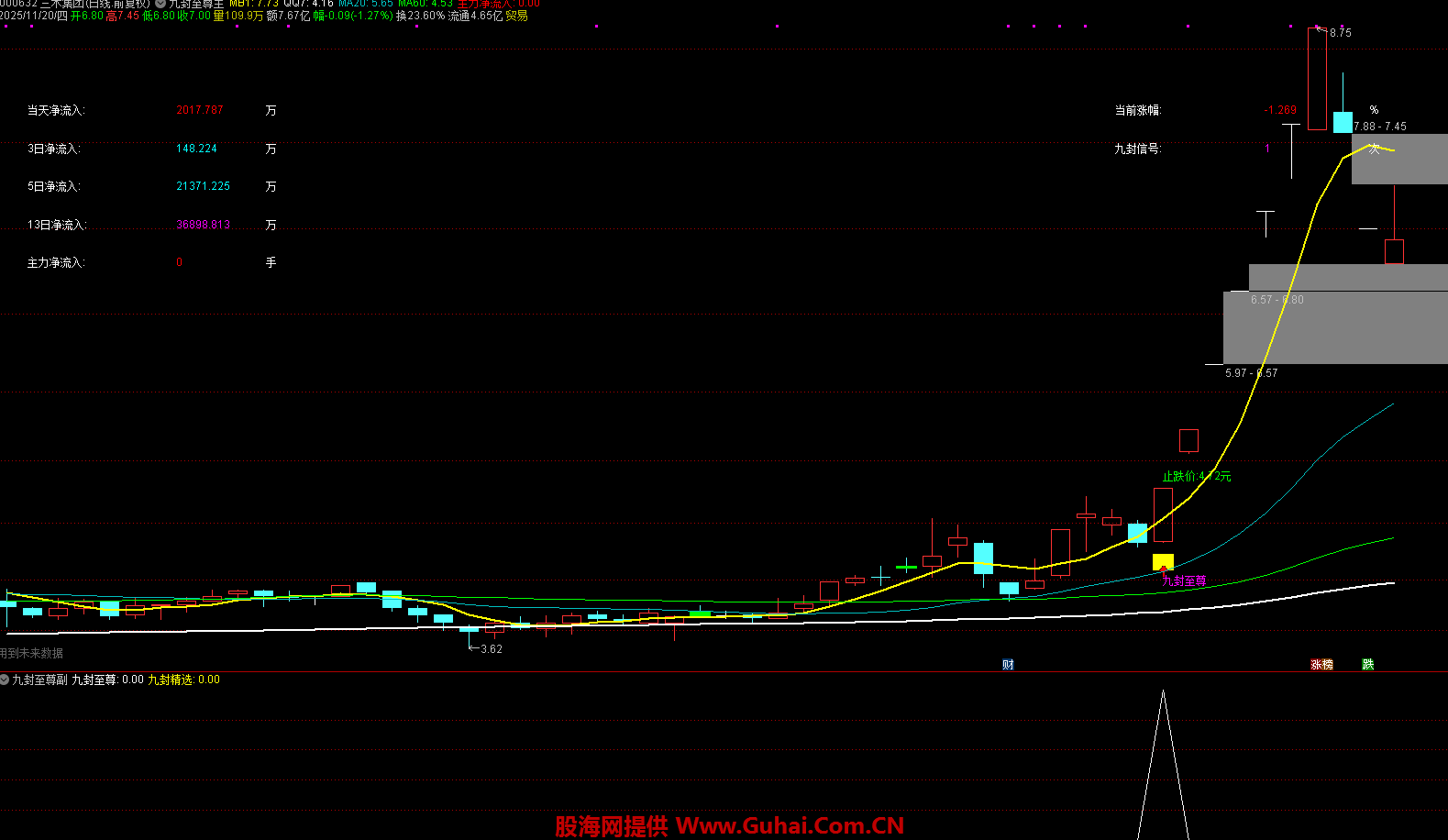Click the 贸易 sector label
1448x840 pixels.
pos(516,16)
